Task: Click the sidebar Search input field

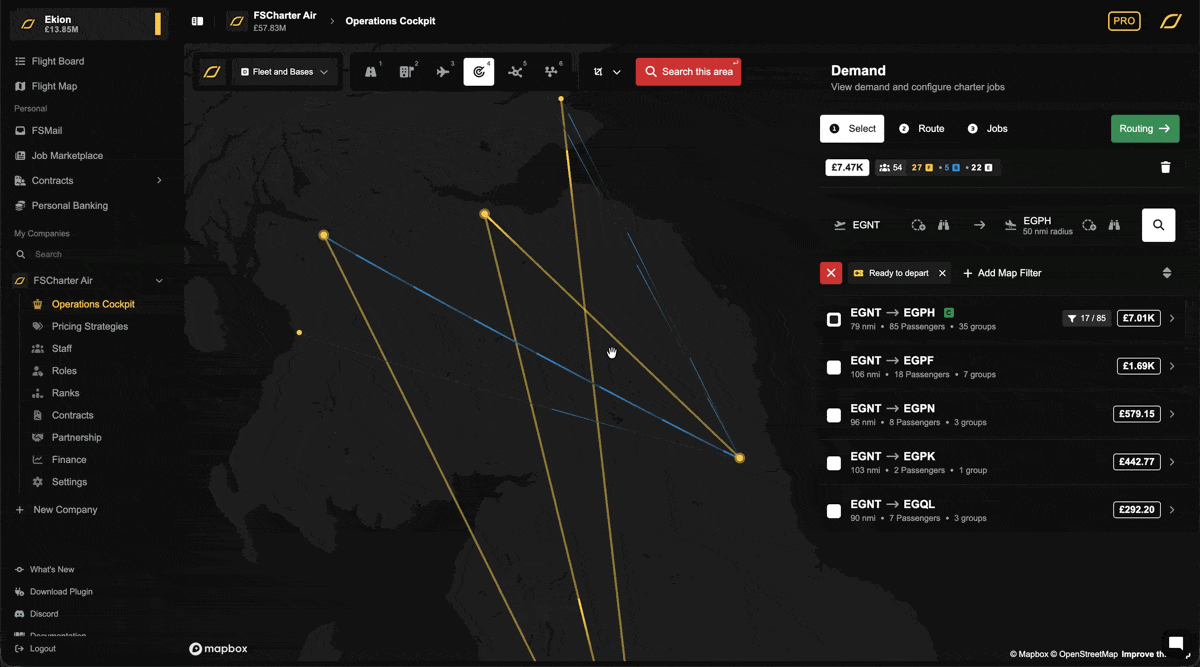Action: click(90, 255)
